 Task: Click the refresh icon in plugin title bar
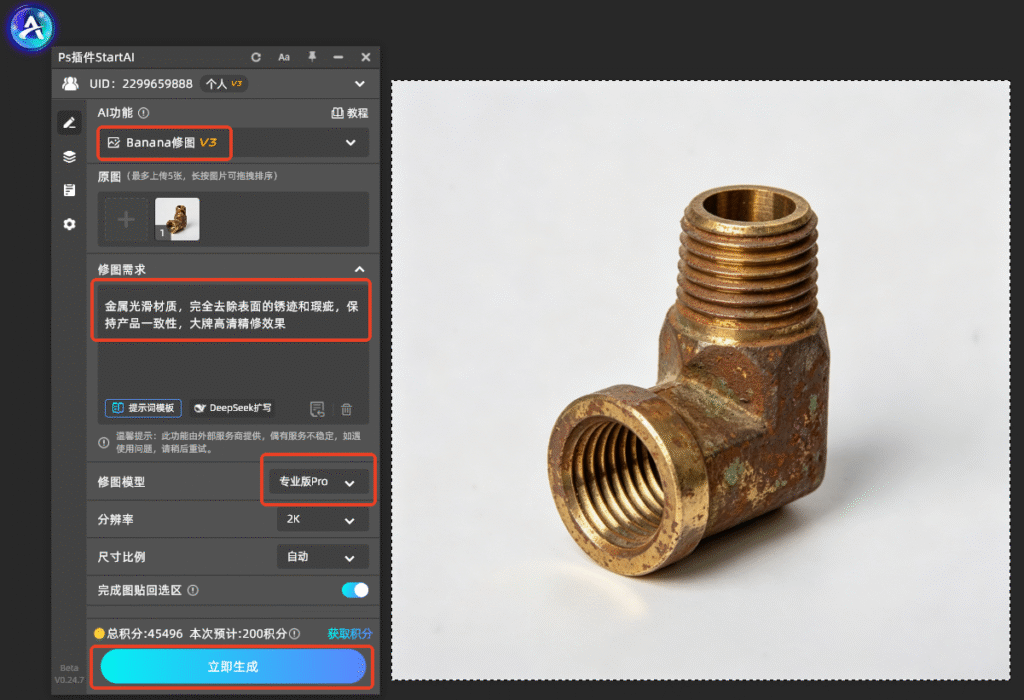[x=256, y=57]
